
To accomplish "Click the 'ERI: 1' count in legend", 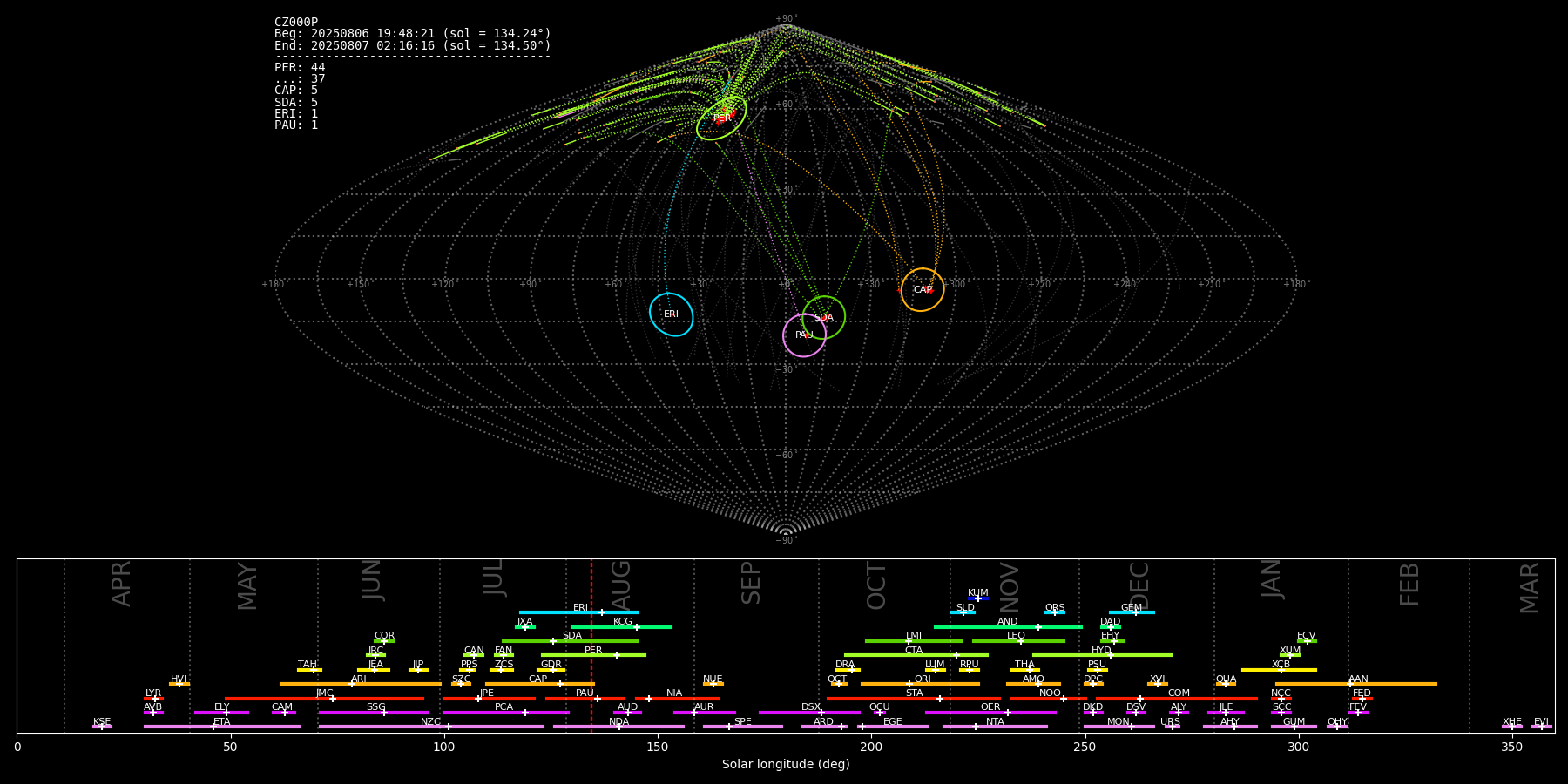I will pyautogui.click(x=296, y=113).
